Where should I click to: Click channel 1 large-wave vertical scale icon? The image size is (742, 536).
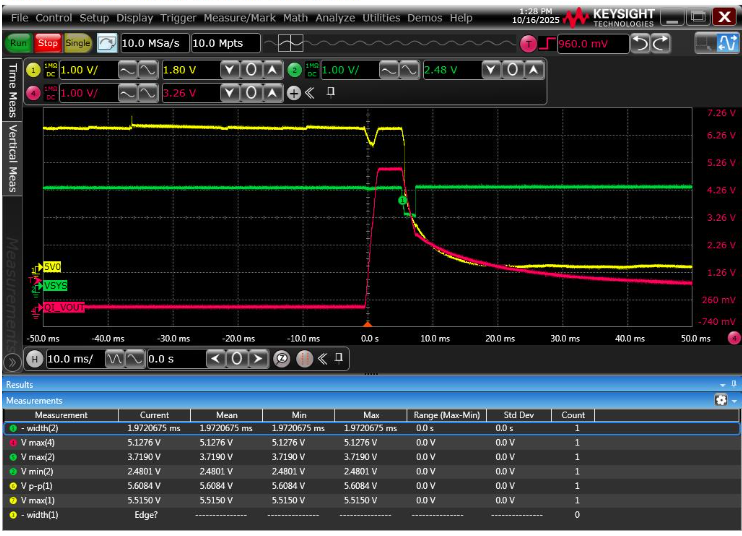pos(148,70)
